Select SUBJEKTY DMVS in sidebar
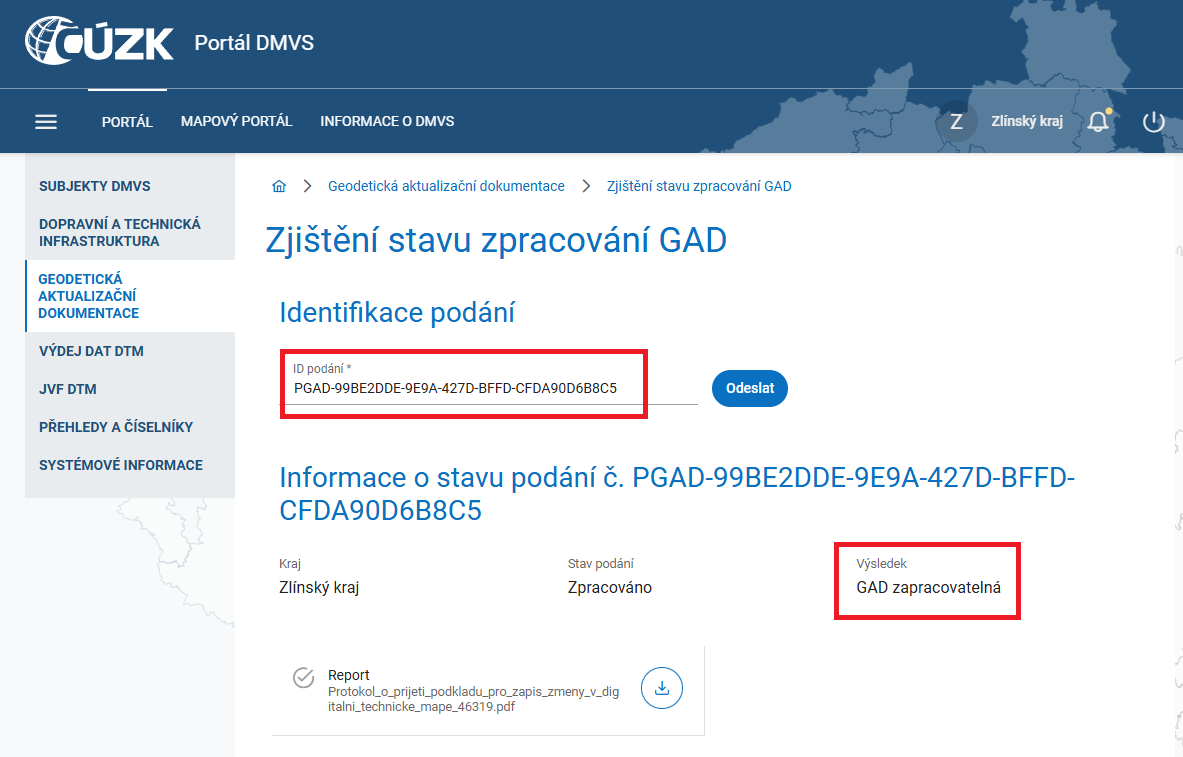Screen dimensions: 1183x757 95,186
